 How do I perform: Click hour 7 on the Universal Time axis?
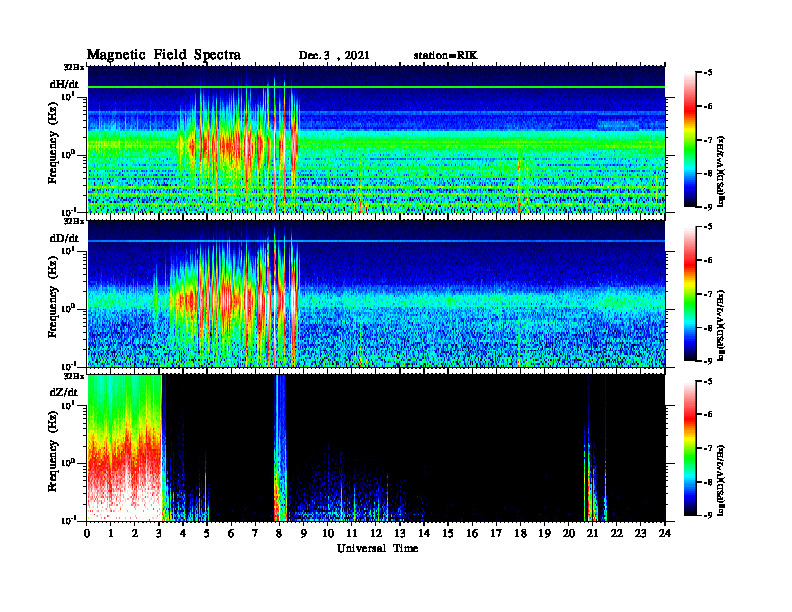click(x=255, y=534)
